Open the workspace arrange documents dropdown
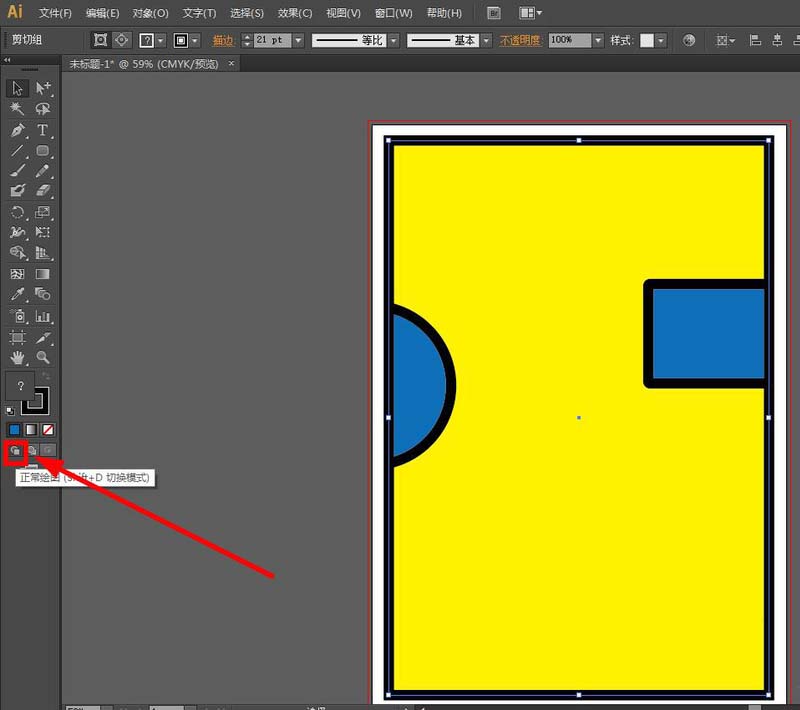The image size is (800, 710). pyautogui.click(x=530, y=13)
